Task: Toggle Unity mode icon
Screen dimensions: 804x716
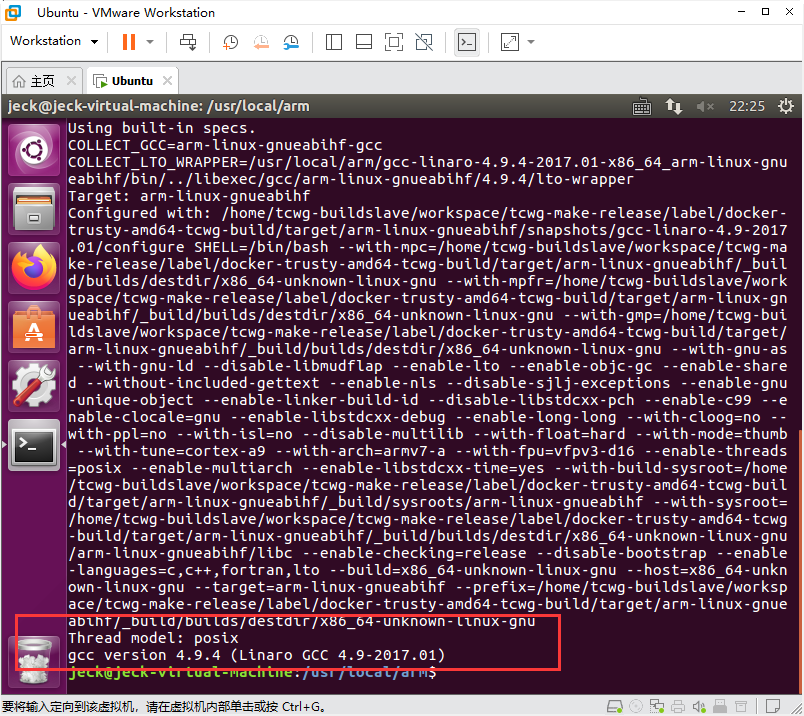Action: (424, 42)
